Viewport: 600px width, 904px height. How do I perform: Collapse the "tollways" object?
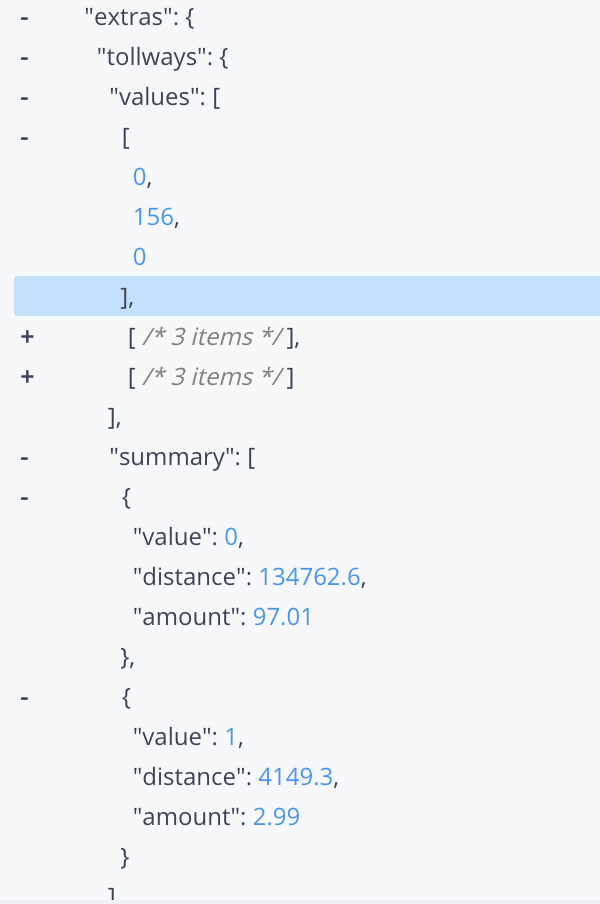(x=24, y=58)
